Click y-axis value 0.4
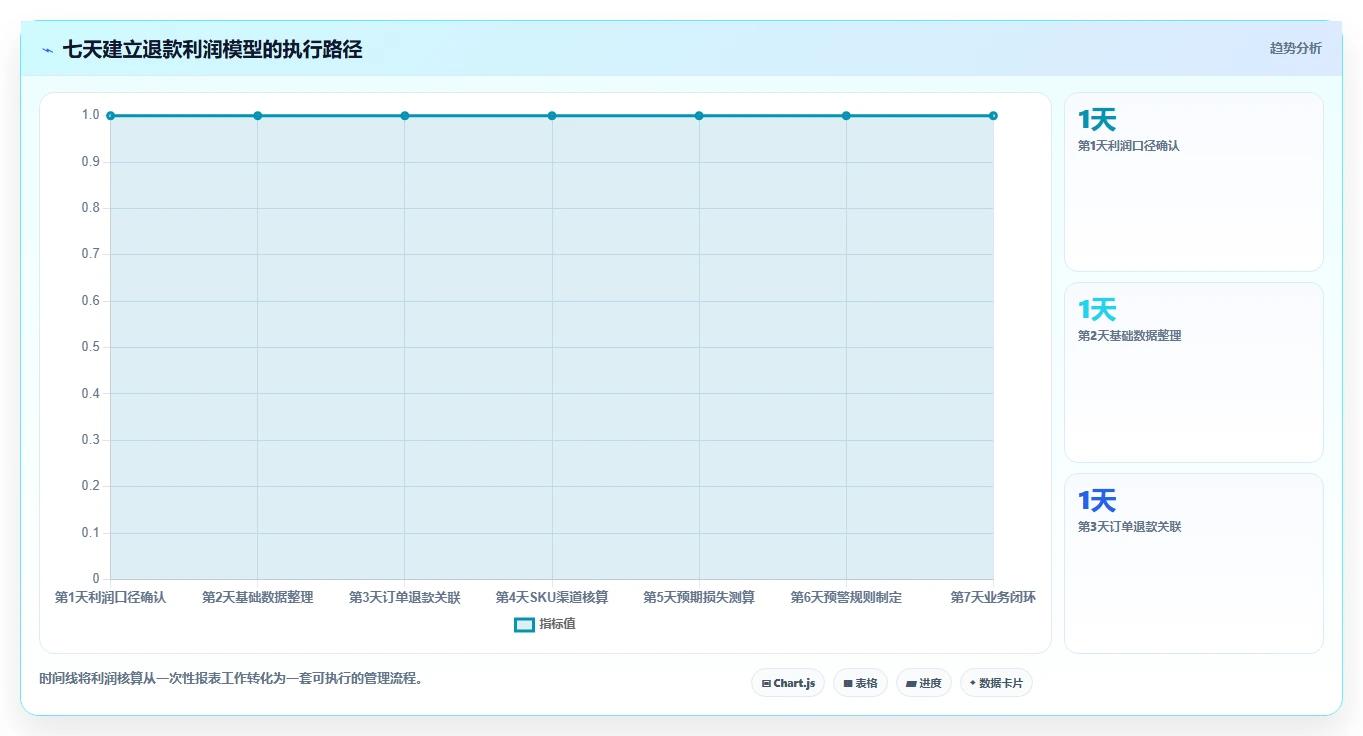The width and height of the screenshot is (1363, 736). coord(91,393)
